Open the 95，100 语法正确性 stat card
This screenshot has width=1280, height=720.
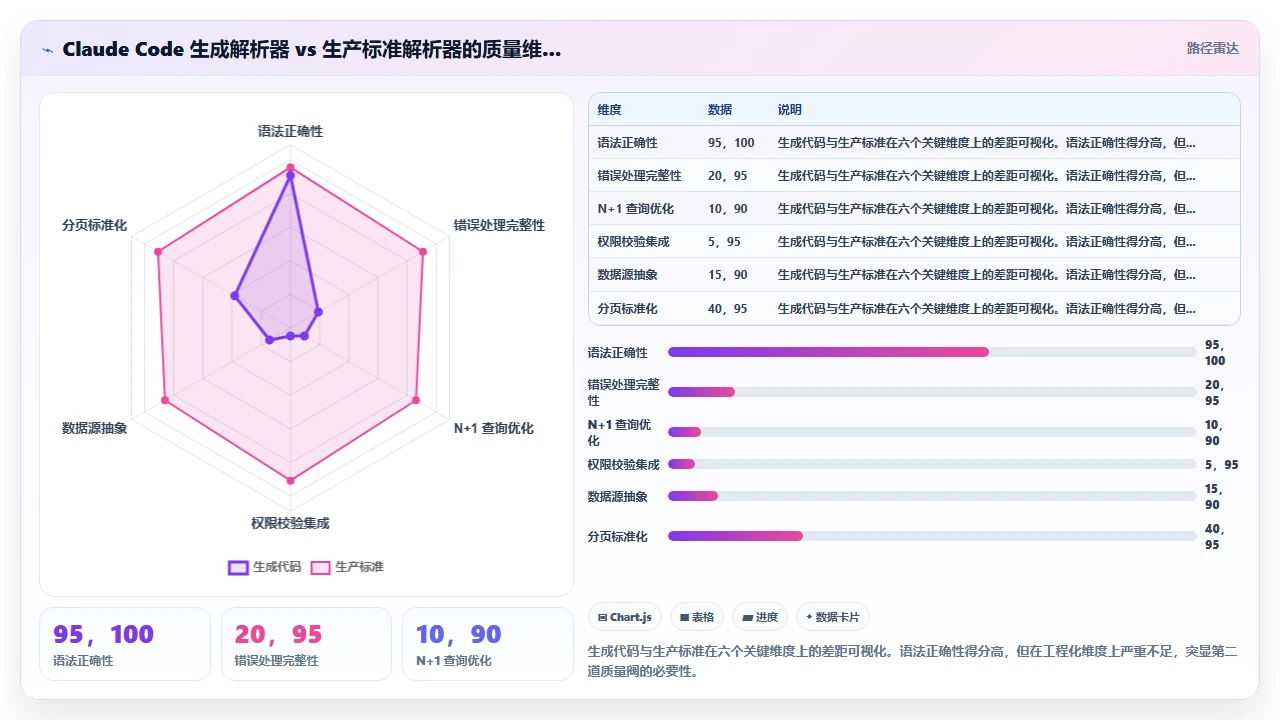(125, 644)
